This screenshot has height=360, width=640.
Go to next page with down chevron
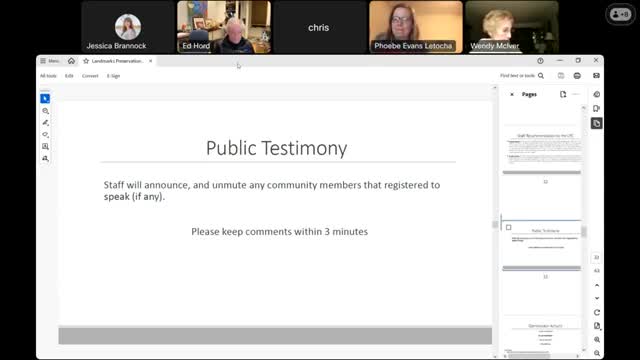[x=597, y=298]
